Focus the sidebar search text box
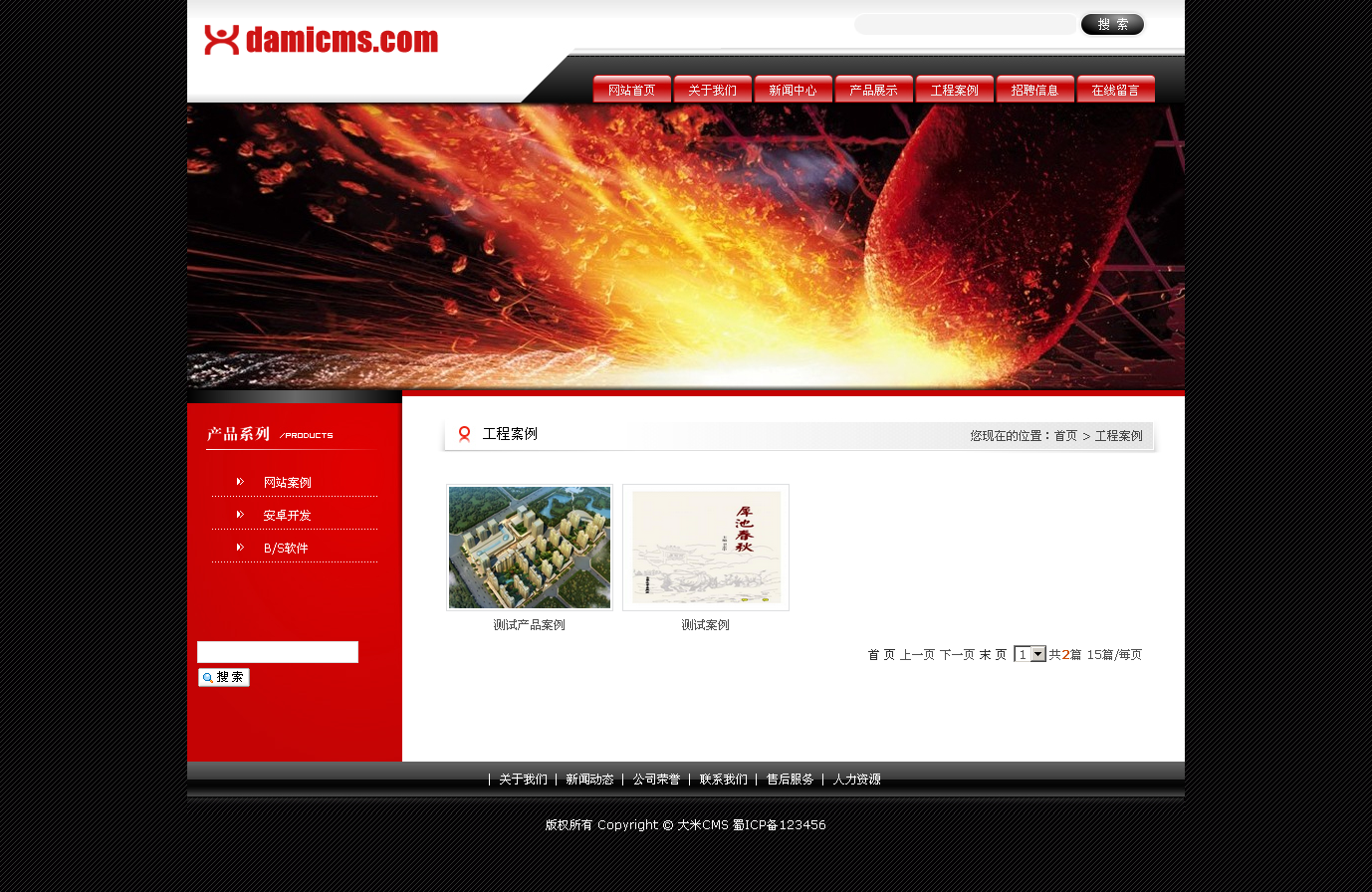The width and height of the screenshot is (1372, 892). pyautogui.click(x=278, y=652)
